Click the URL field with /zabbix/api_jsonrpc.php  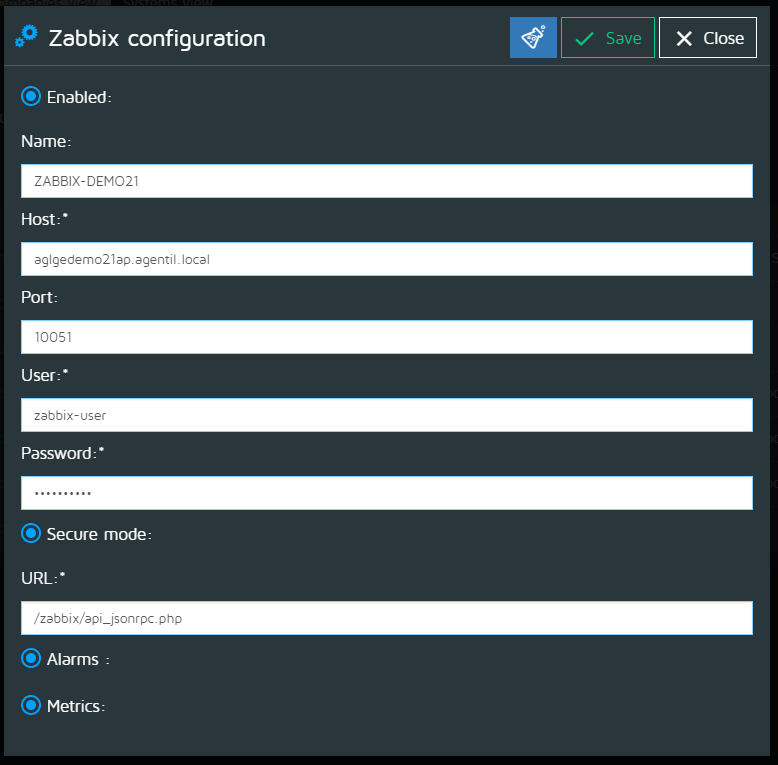[x=387, y=618]
